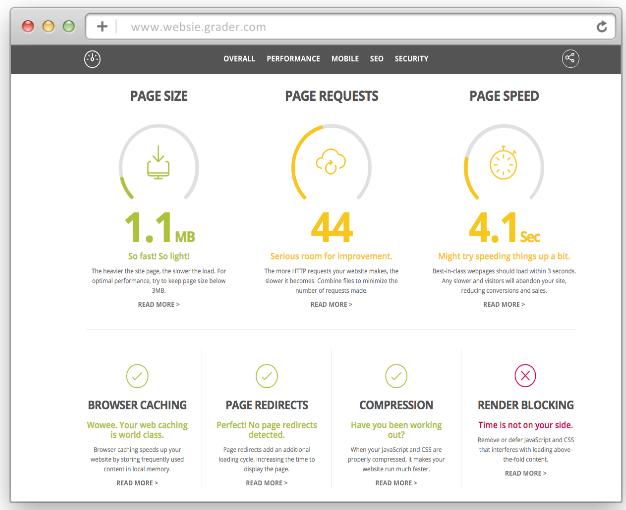Image resolution: width=626 pixels, height=510 pixels.
Task: Click the Page Speed stopwatch icon
Action: click(x=503, y=163)
